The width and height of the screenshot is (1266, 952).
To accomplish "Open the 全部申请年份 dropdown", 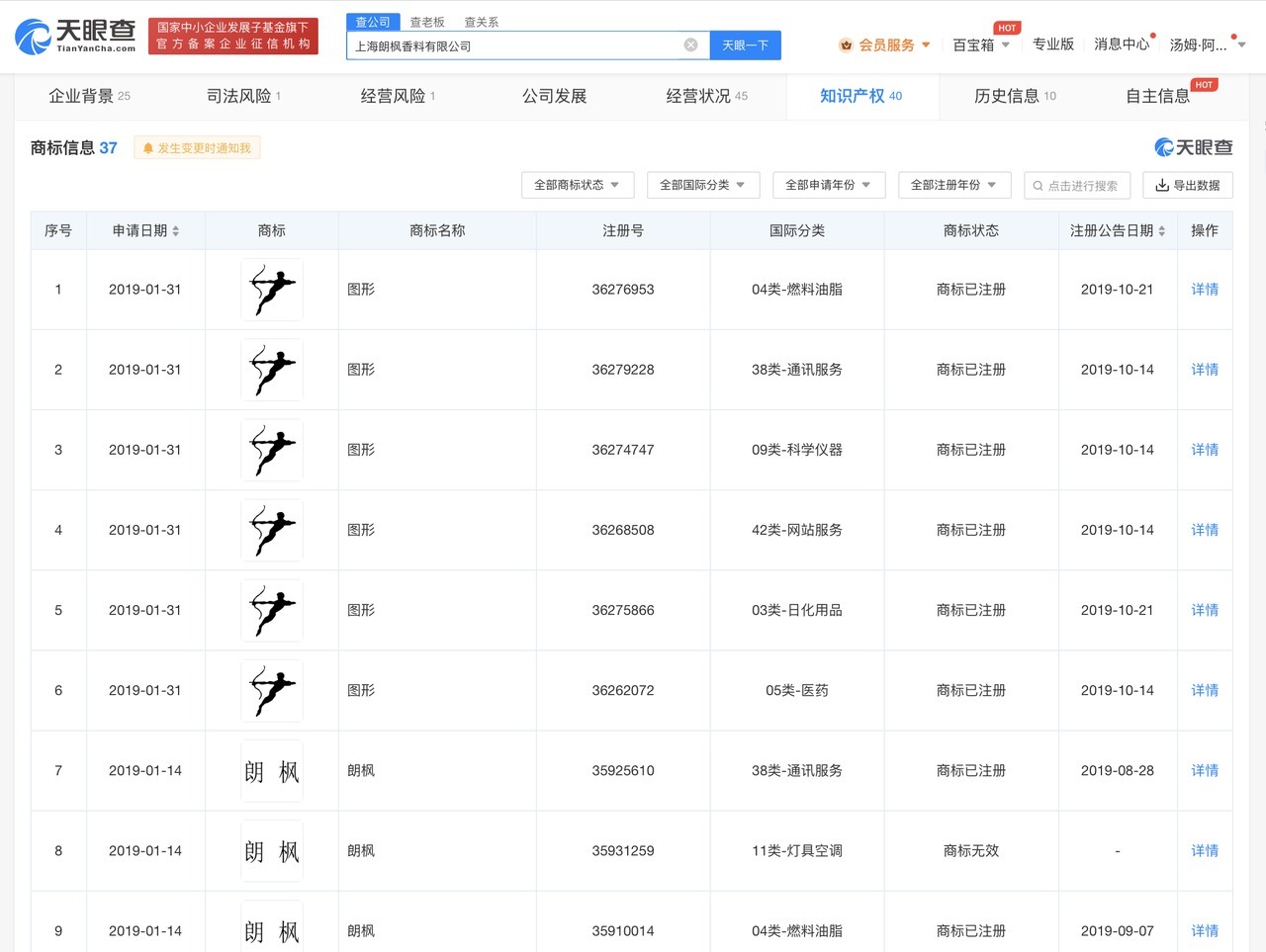I will click(828, 185).
